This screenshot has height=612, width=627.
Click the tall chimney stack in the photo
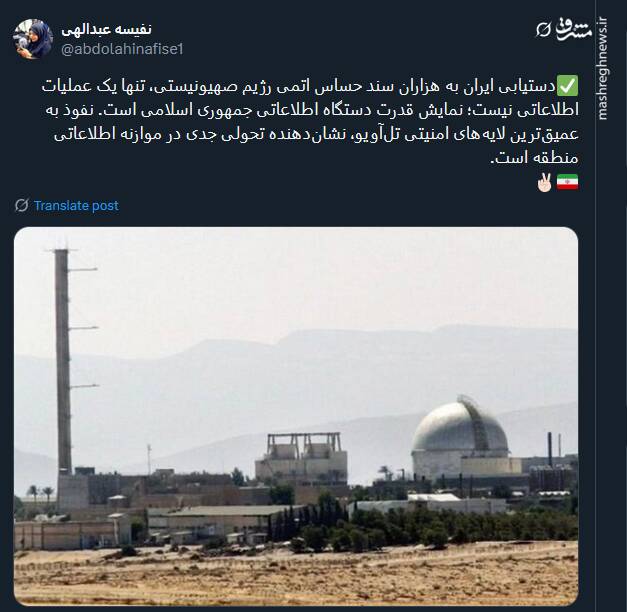pos(63,360)
